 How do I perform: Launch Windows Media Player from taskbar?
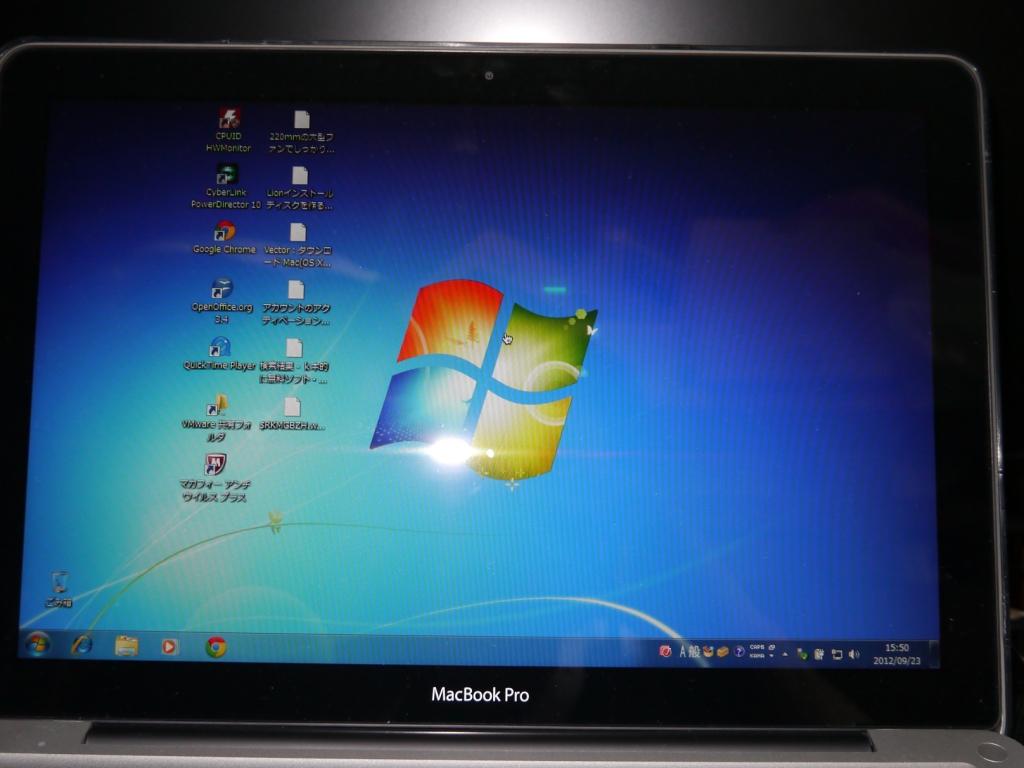(169, 647)
